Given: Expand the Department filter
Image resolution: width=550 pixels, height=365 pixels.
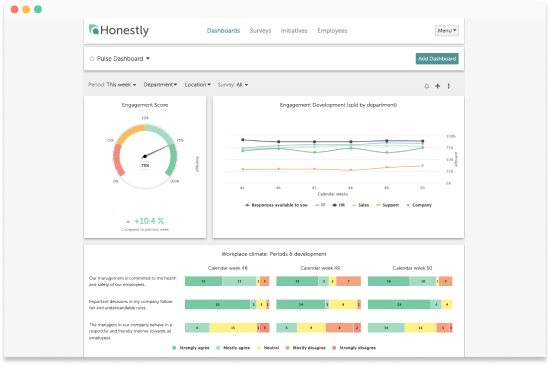Looking at the screenshot, I should [160, 85].
